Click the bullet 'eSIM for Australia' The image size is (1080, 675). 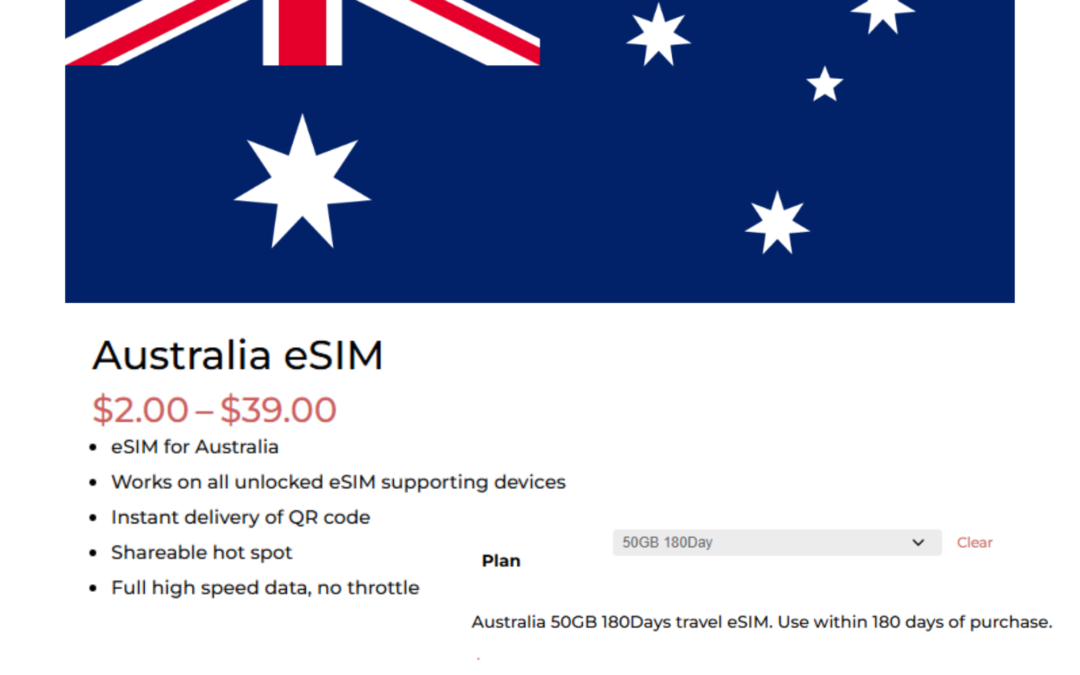(x=194, y=446)
